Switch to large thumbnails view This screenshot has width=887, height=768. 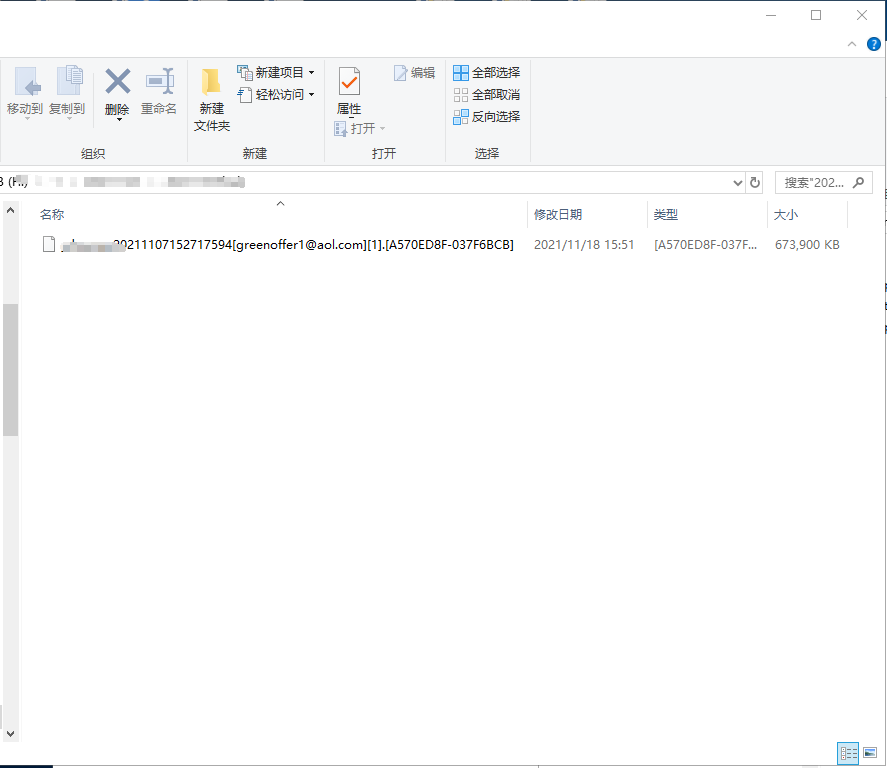coord(869,752)
